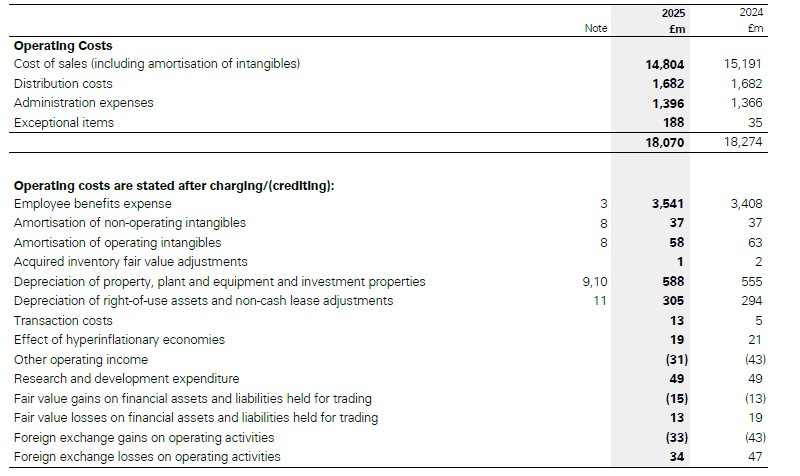Select Foreign exchange losses 2024 value 47
Viewport: 800px width, 476px height.
(x=754, y=457)
